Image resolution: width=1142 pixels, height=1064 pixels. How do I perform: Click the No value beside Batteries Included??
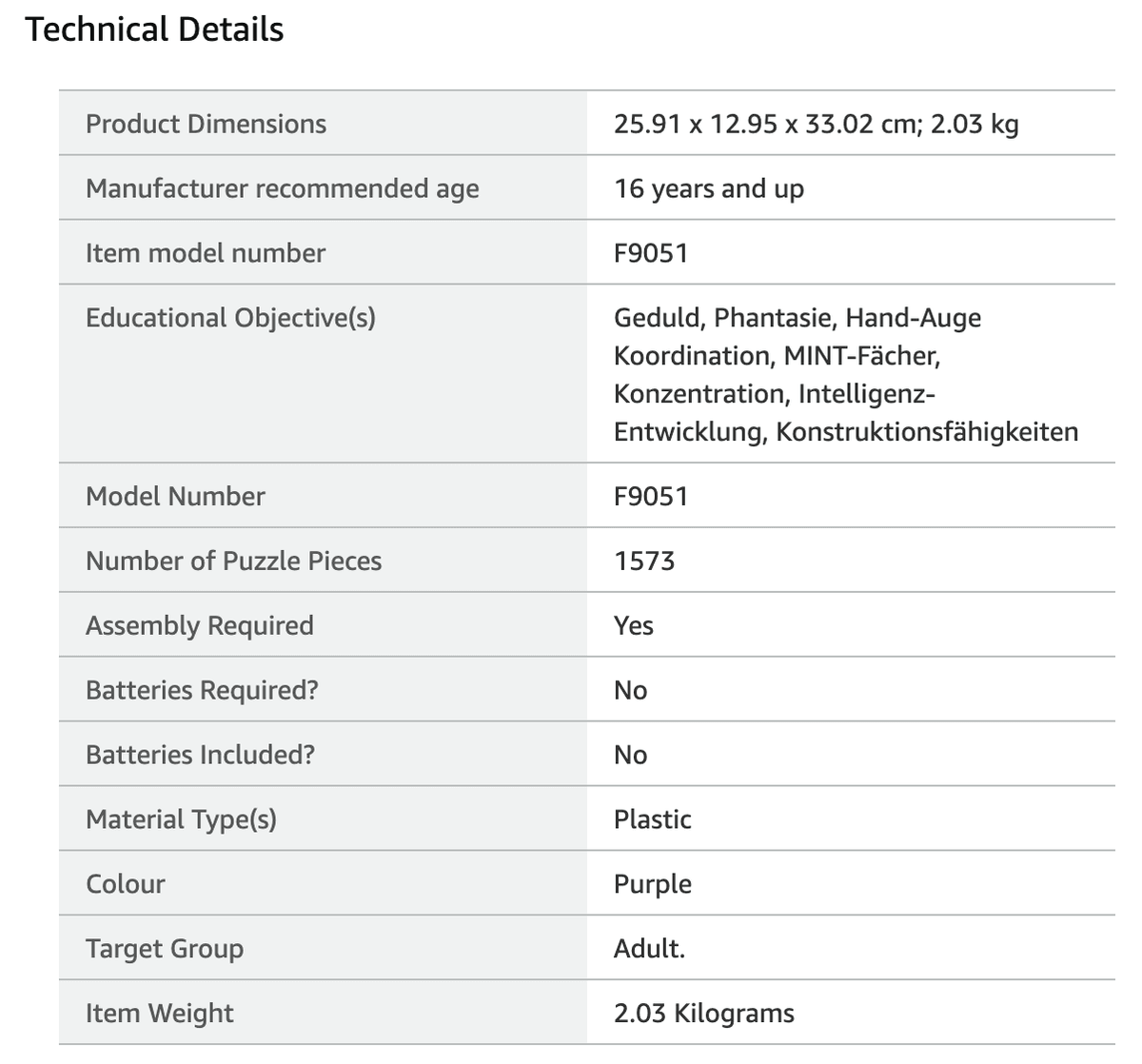630,755
